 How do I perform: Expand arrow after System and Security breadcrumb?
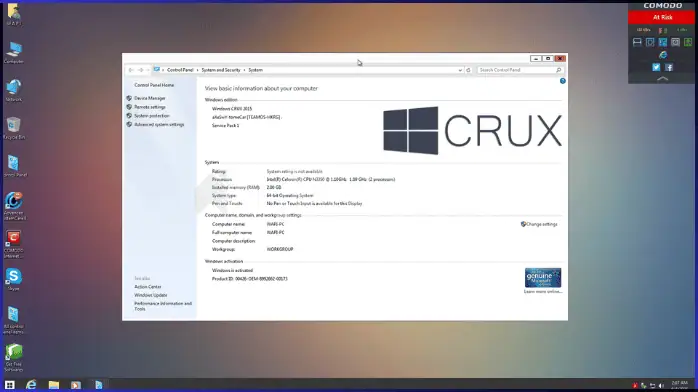(244, 70)
